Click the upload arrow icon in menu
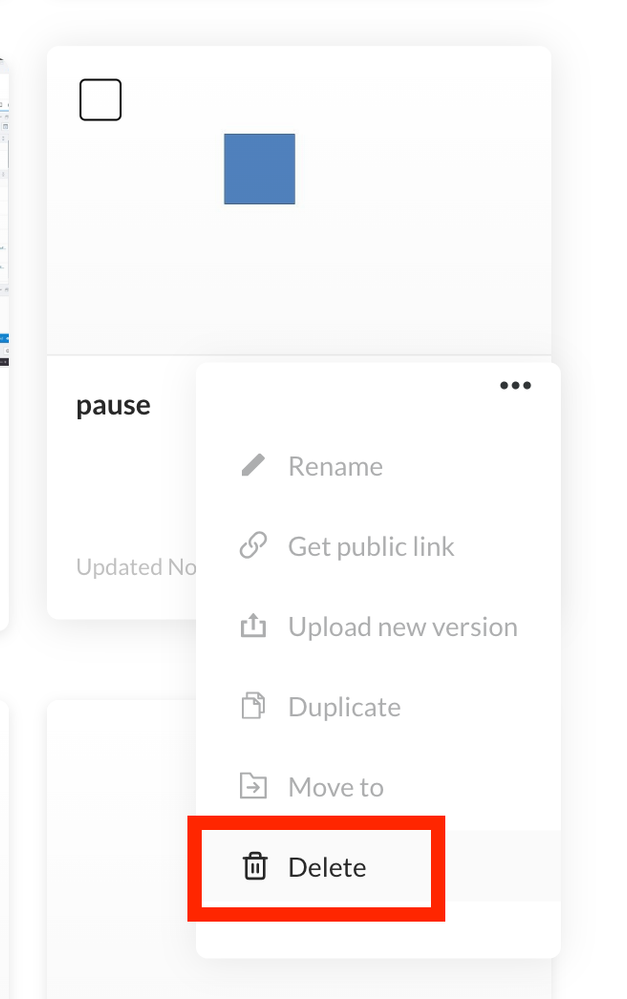 pos(254,627)
